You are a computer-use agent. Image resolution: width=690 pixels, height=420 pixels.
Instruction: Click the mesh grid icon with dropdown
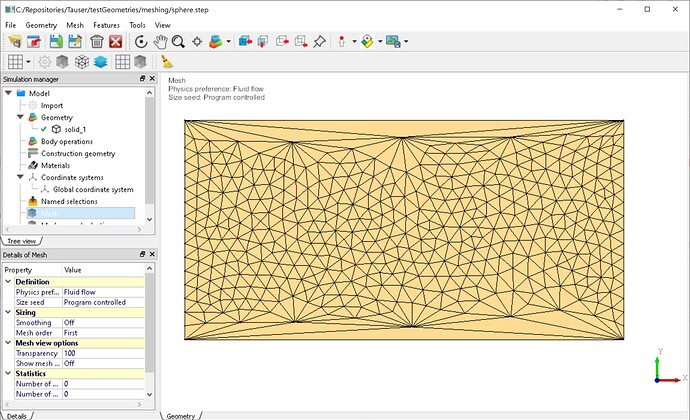(x=15, y=62)
